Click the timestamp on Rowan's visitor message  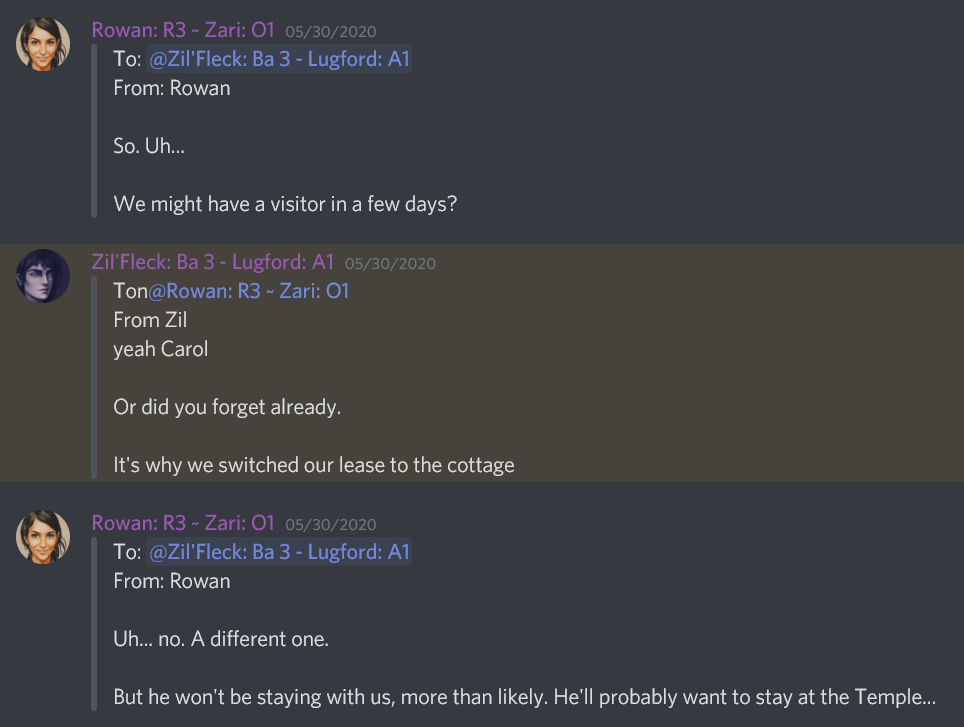330,31
